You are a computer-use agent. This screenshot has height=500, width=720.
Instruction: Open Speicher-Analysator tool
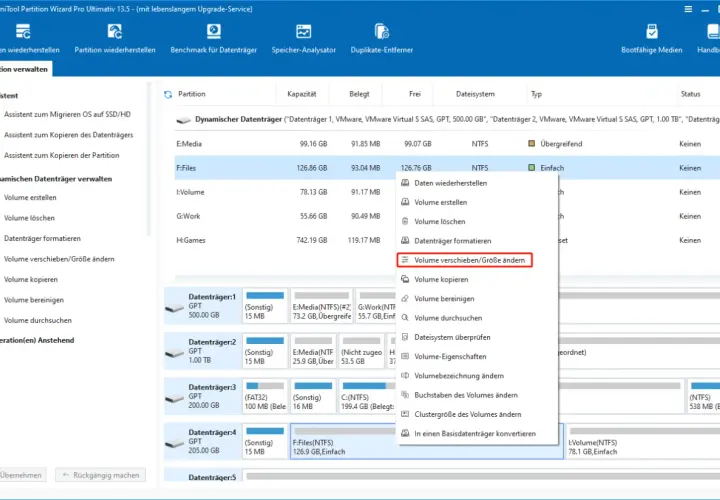304,39
